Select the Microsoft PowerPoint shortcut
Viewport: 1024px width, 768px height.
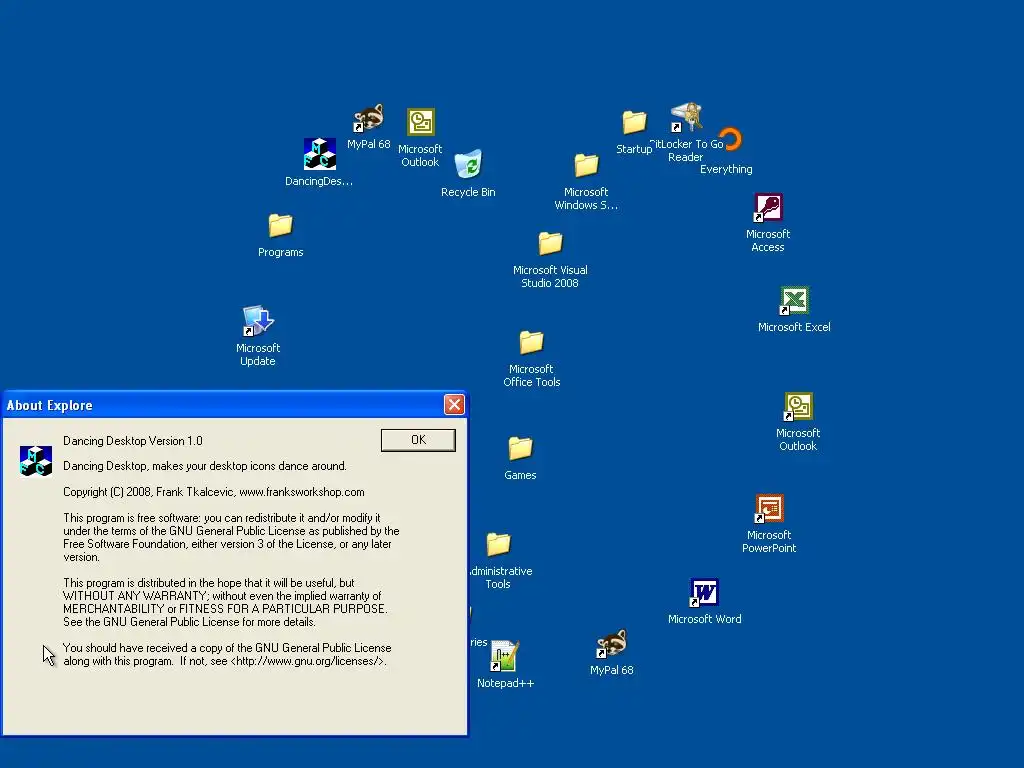tap(769, 509)
